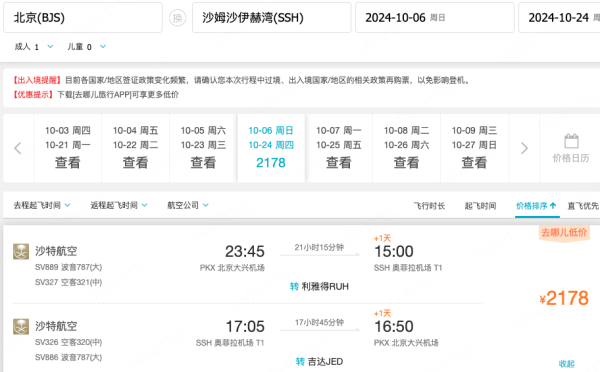Sort by 价格排序 price
600x372 pixels.
point(536,206)
